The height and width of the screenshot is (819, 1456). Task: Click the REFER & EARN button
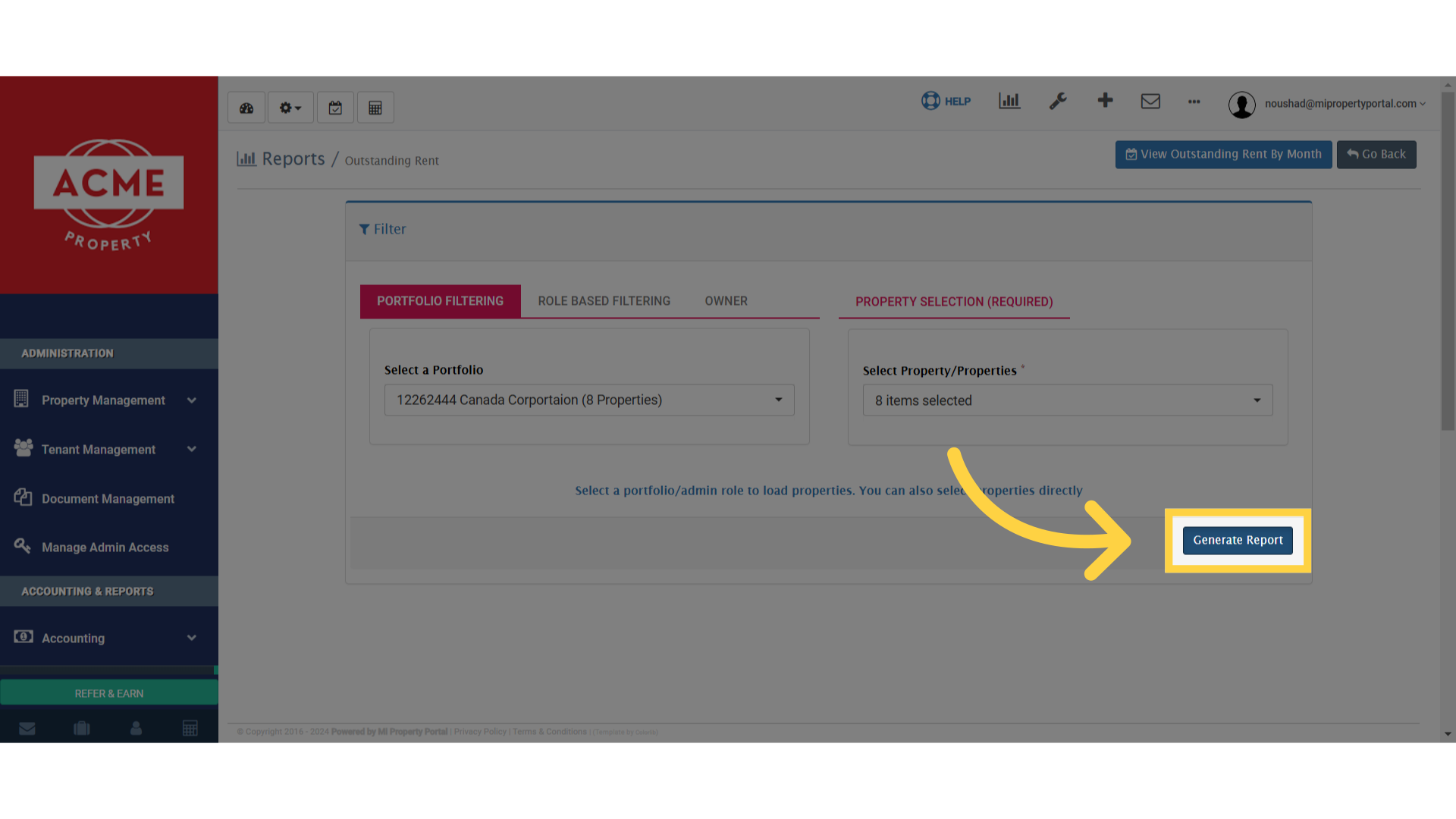point(109,694)
